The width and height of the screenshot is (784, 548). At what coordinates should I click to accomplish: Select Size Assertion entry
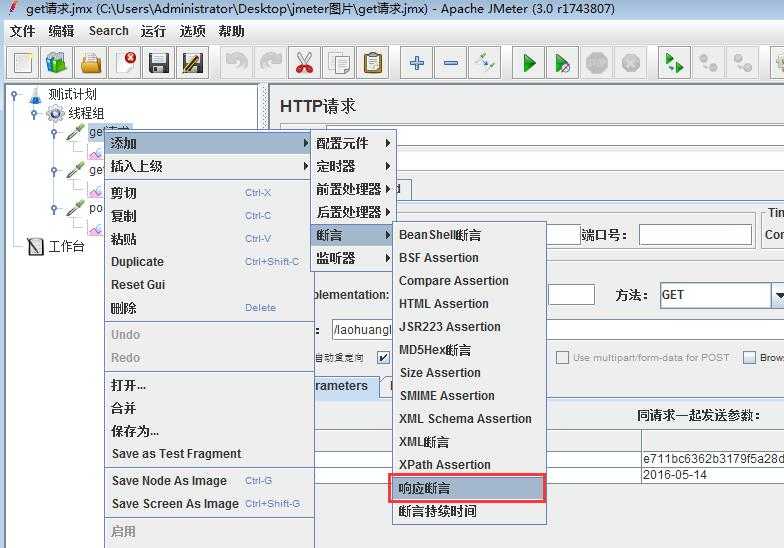pyautogui.click(x=469, y=372)
